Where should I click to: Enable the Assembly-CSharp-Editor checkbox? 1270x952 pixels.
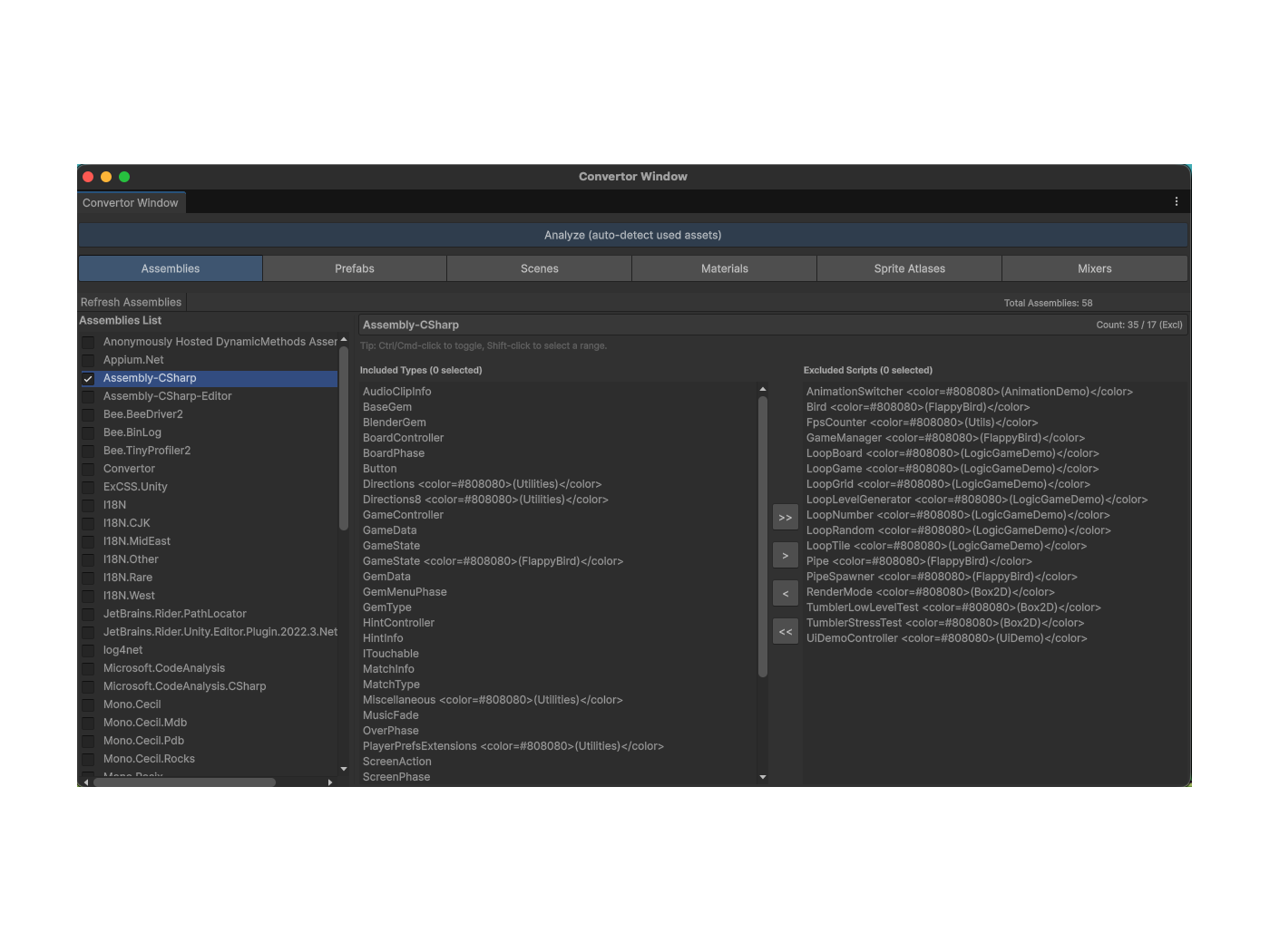[x=88, y=397]
